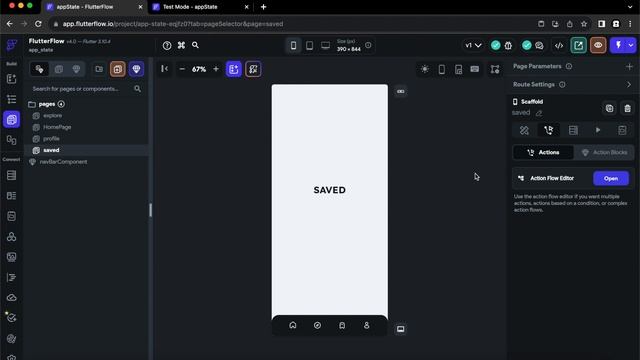Switch to Test Mode - appState browser tab
The image size is (640, 360).
point(200,7)
